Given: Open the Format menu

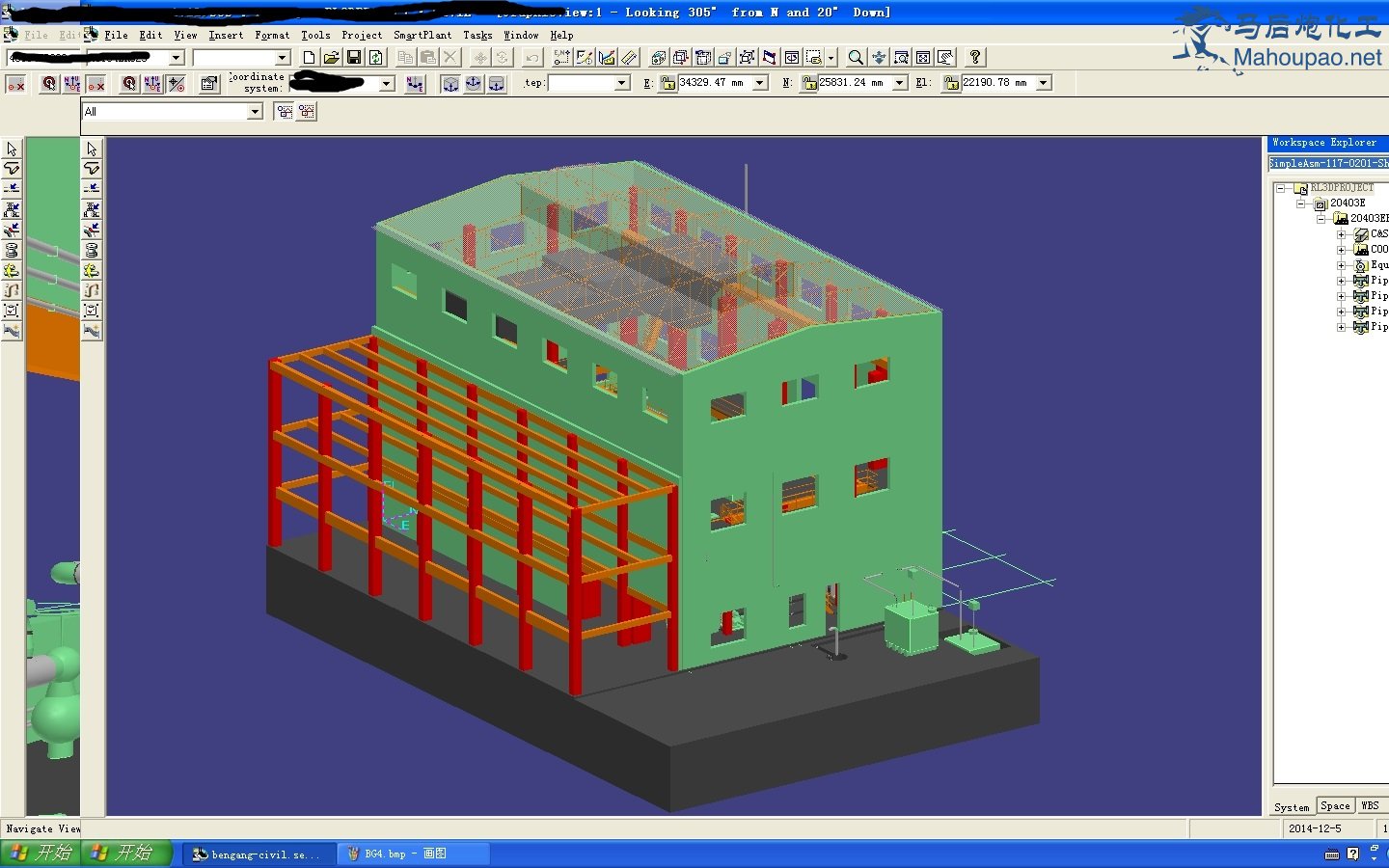Looking at the screenshot, I should [x=272, y=35].
